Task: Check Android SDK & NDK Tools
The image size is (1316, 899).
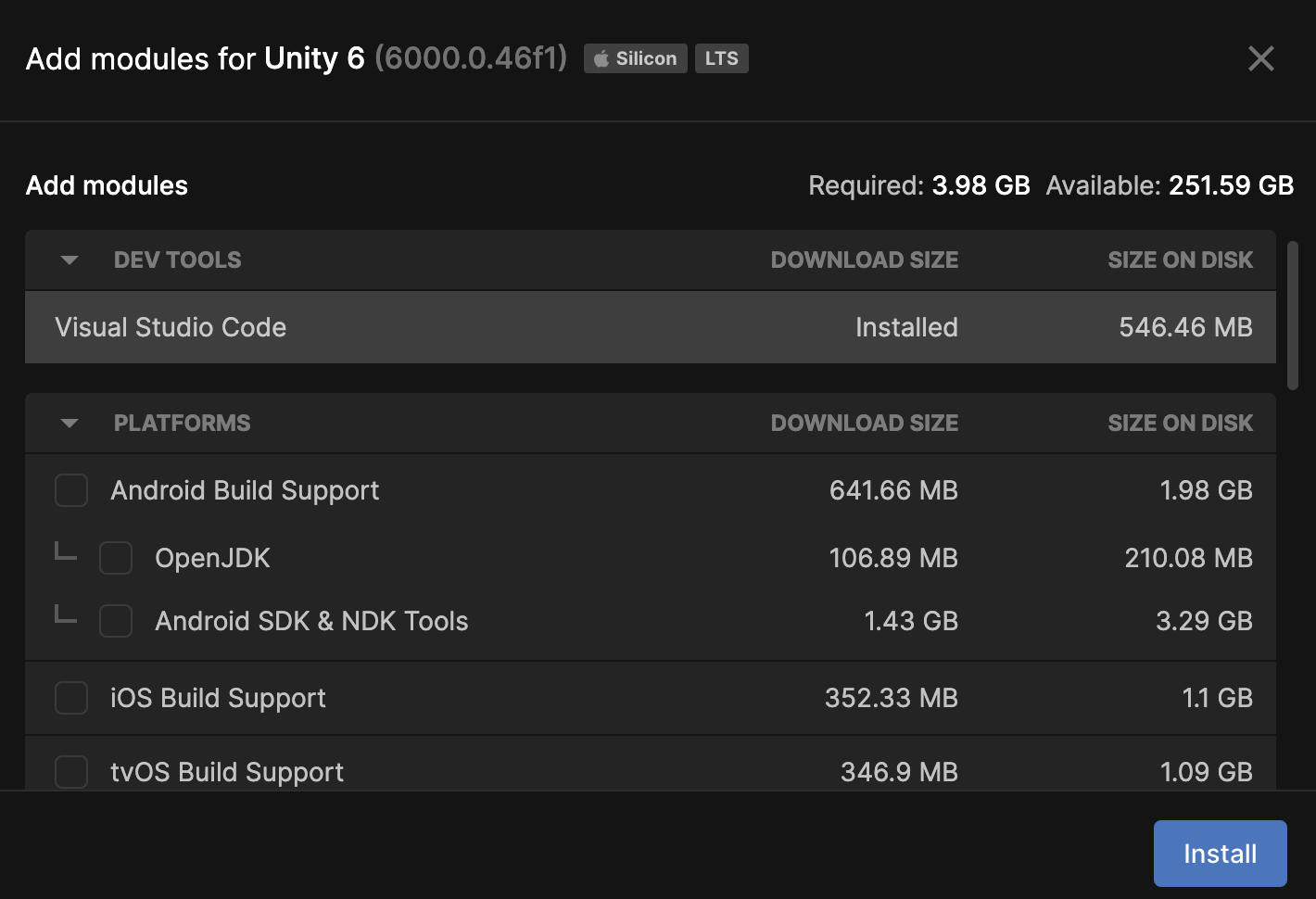Action: [116, 621]
